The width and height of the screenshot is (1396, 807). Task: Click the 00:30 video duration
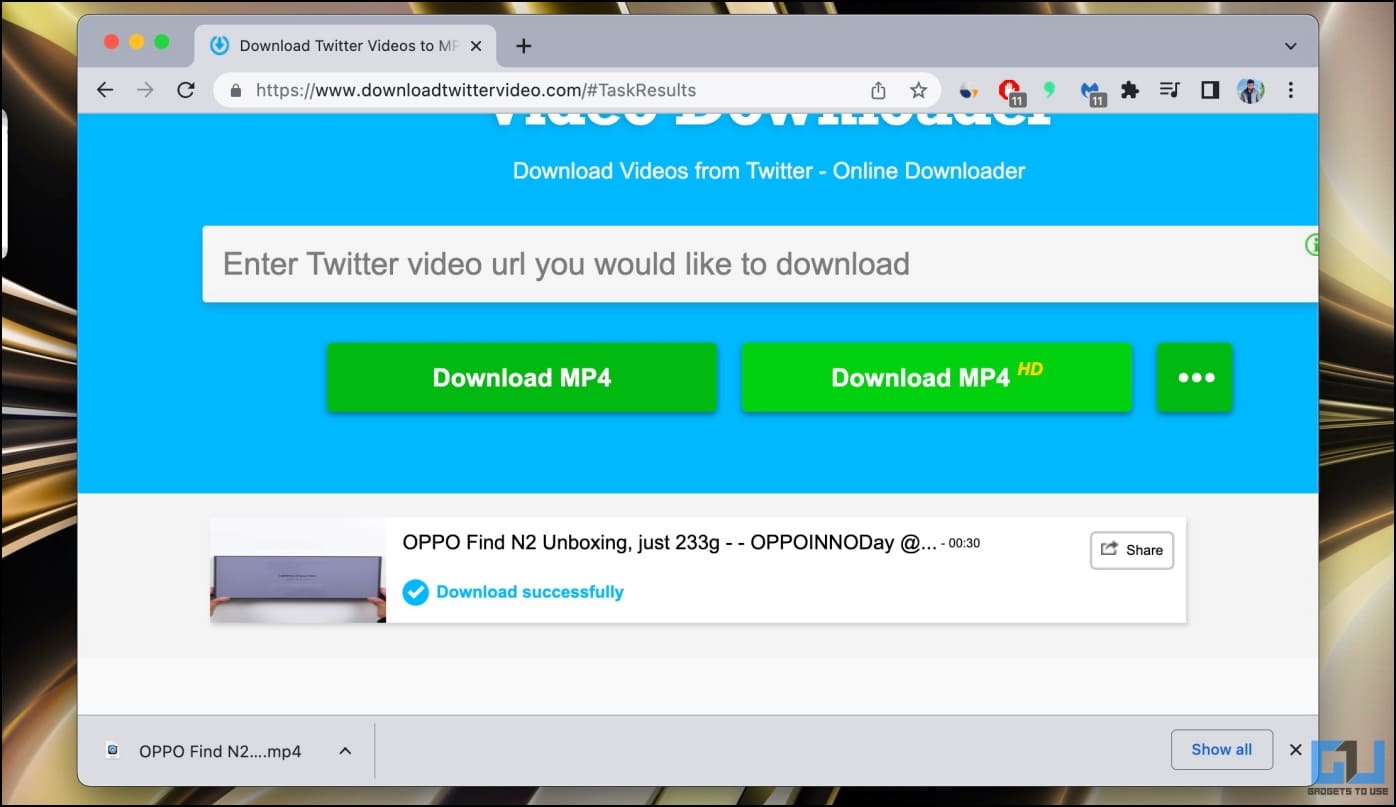tap(964, 544)
